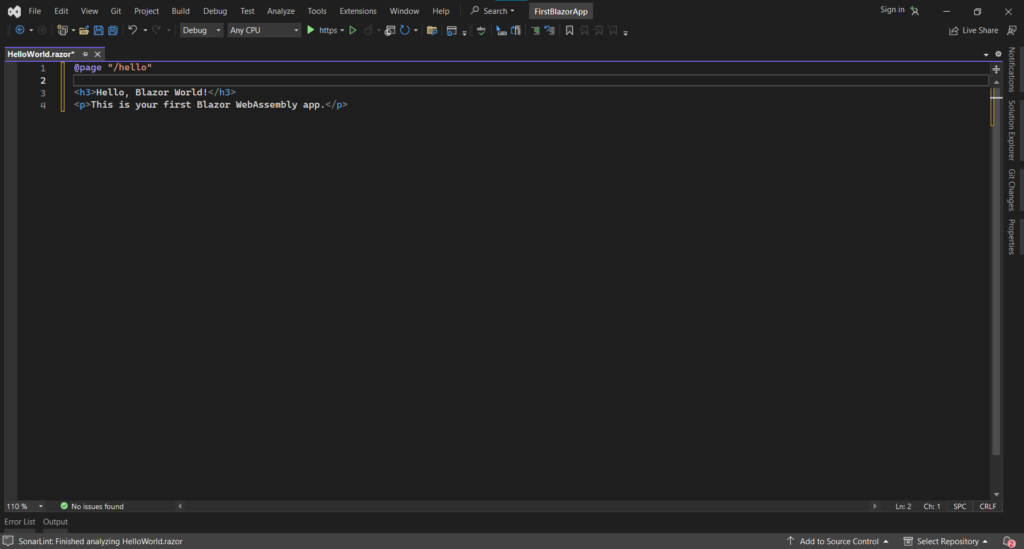
Task: Switch to the Error List tab
Action: (x=20, y=522)
